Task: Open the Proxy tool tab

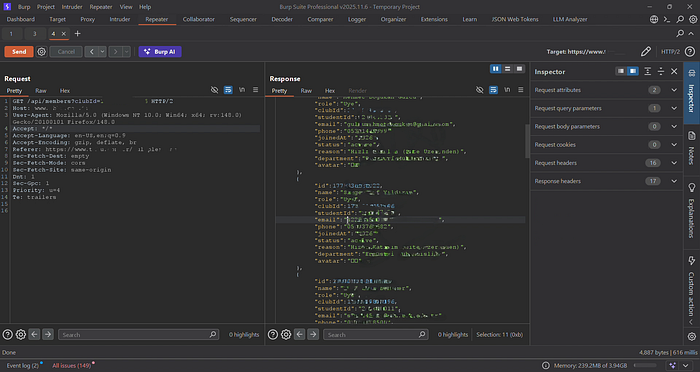Action: click(x=88, y=19)
